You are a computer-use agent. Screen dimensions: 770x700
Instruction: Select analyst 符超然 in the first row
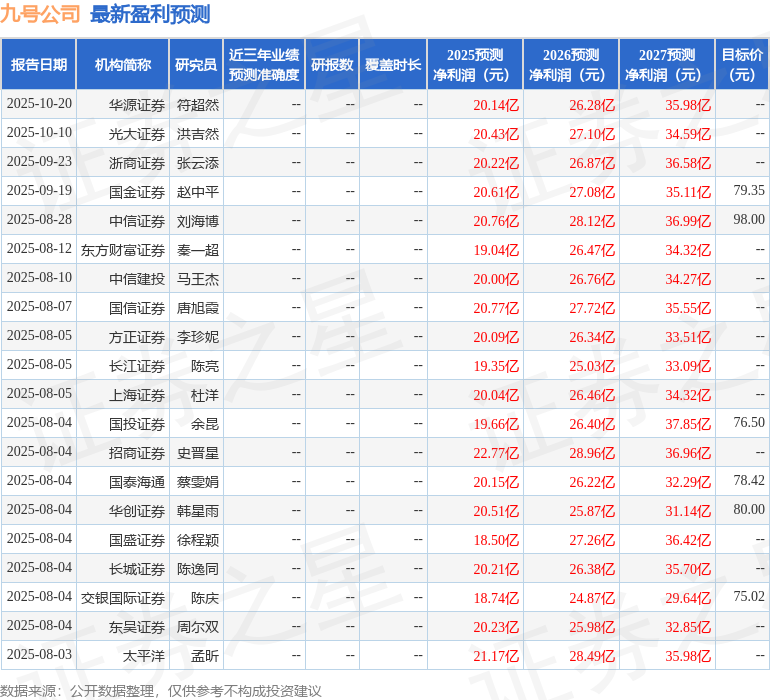198,104
